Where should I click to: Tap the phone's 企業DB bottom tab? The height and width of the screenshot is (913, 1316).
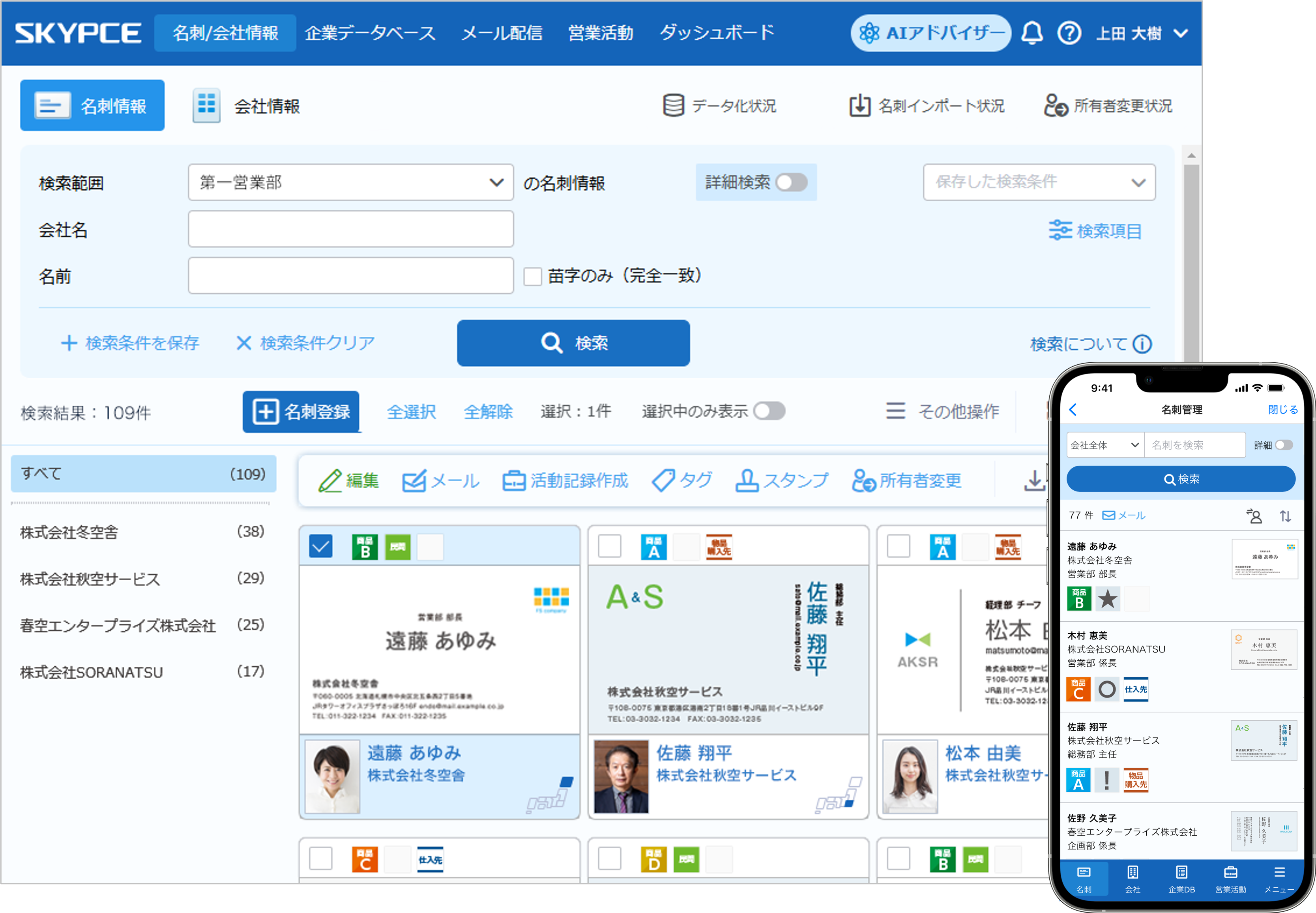pos(1181,879)
